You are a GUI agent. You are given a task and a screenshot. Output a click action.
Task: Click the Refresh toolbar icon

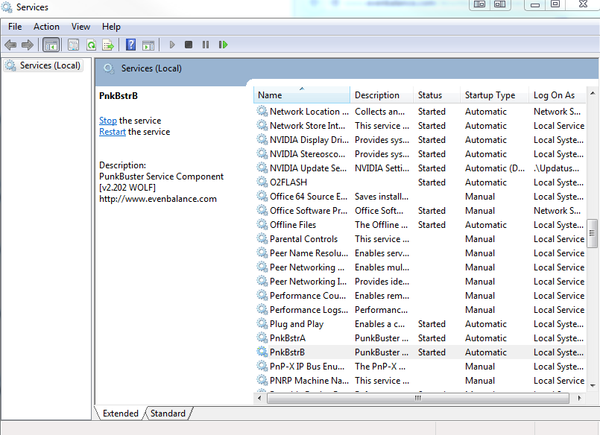coord(91,45)
